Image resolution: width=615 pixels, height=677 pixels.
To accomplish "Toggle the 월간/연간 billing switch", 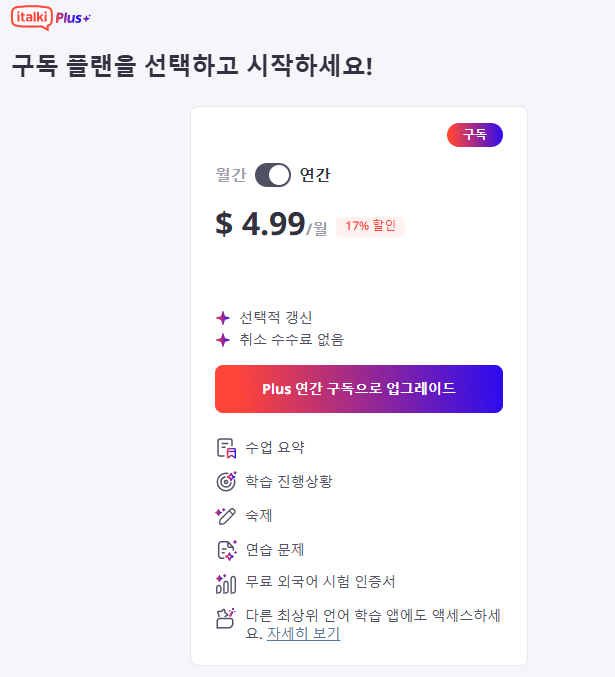I will 273,175.
